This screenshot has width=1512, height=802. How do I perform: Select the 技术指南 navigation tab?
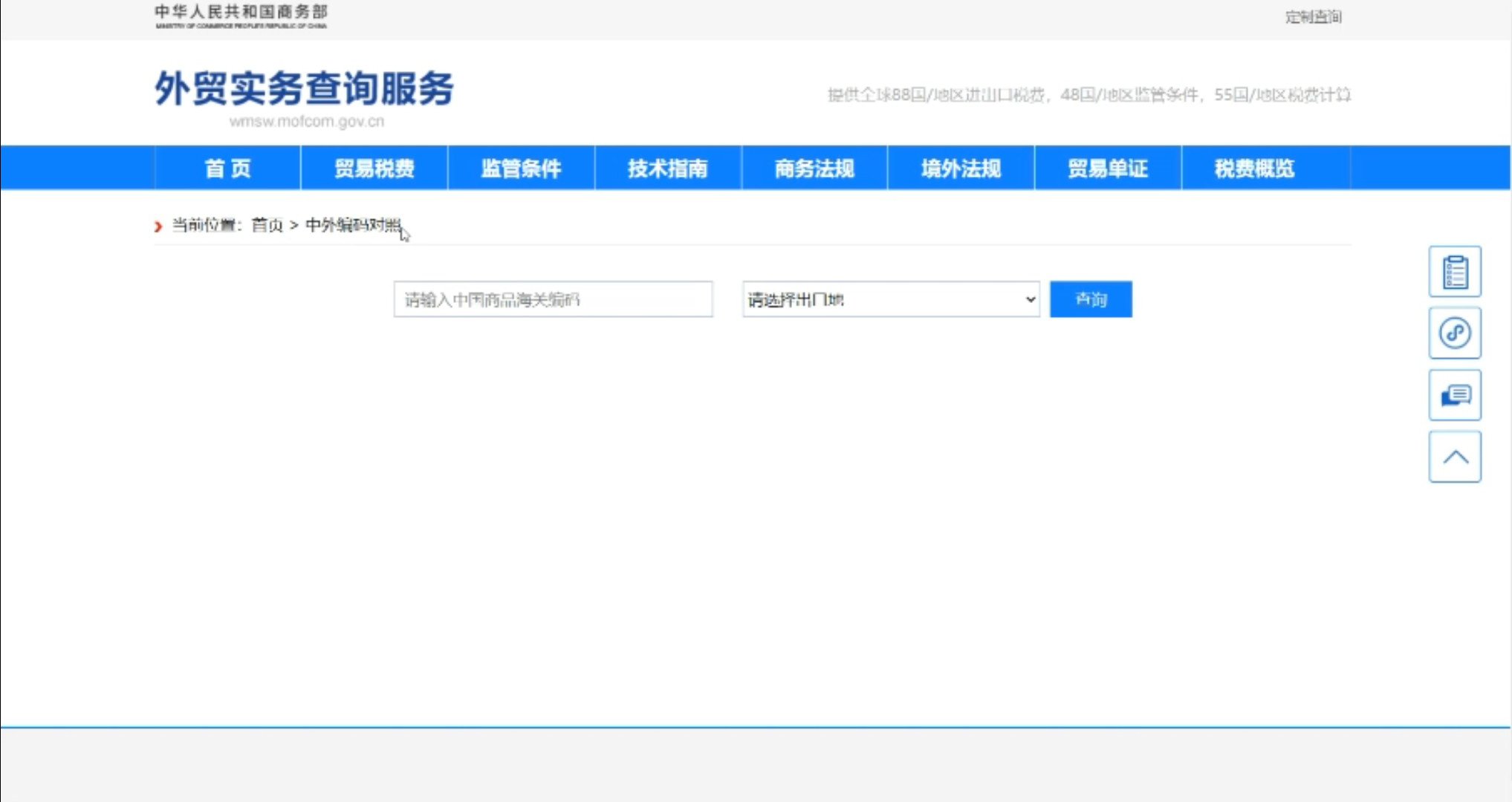(668, 169)
